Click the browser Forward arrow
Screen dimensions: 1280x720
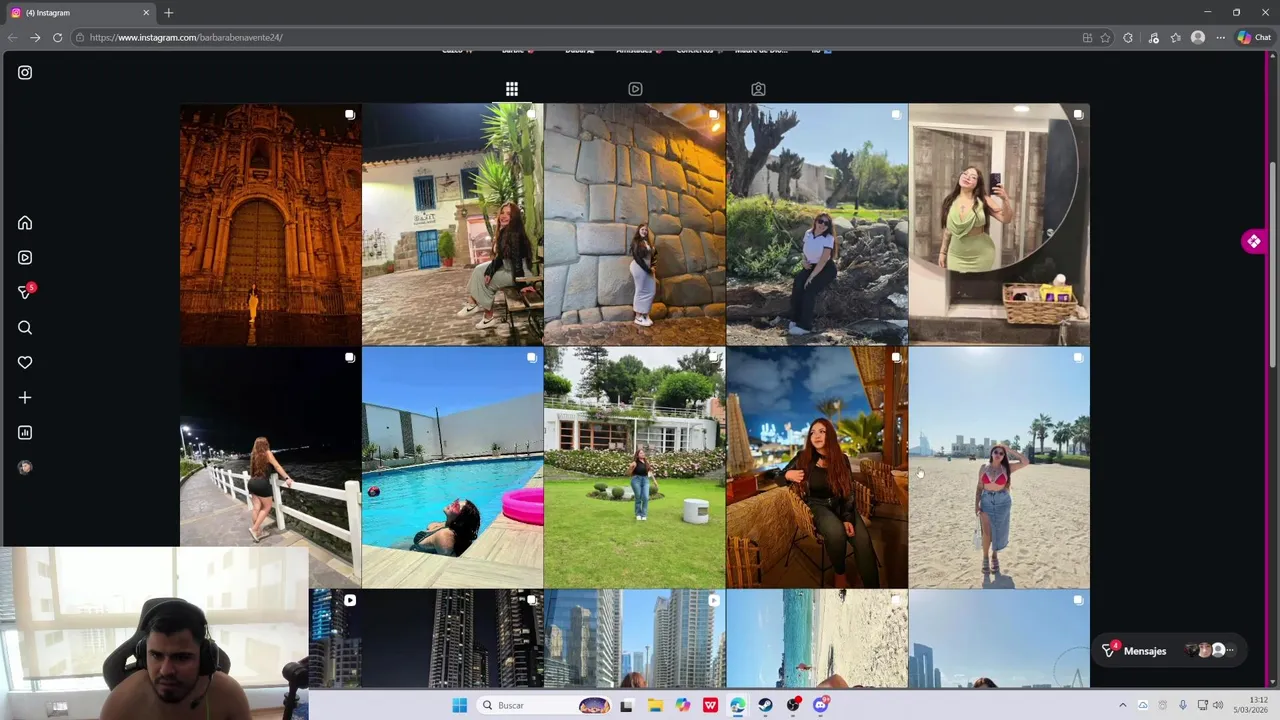coord(35,37)
